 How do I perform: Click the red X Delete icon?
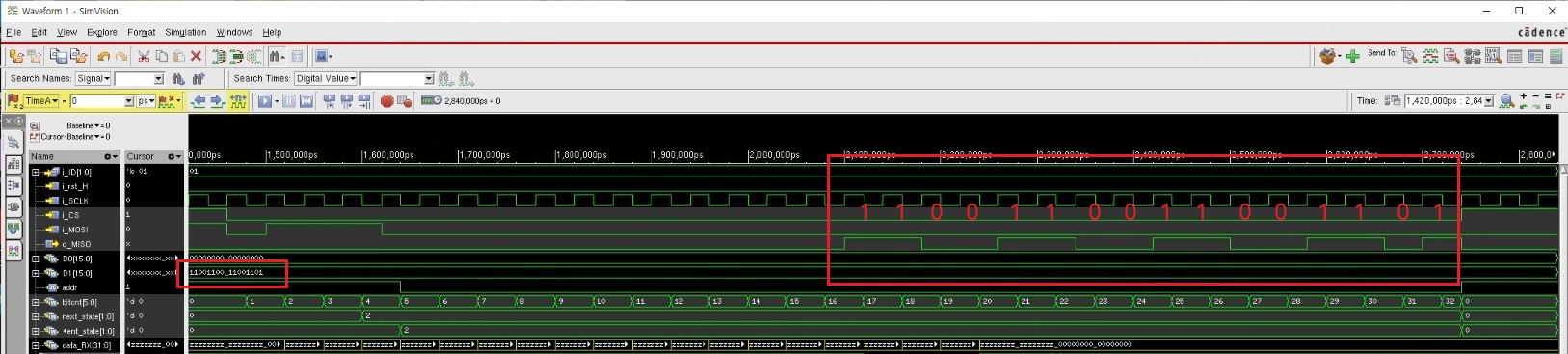pyautogui.click(x=196, y=56)
